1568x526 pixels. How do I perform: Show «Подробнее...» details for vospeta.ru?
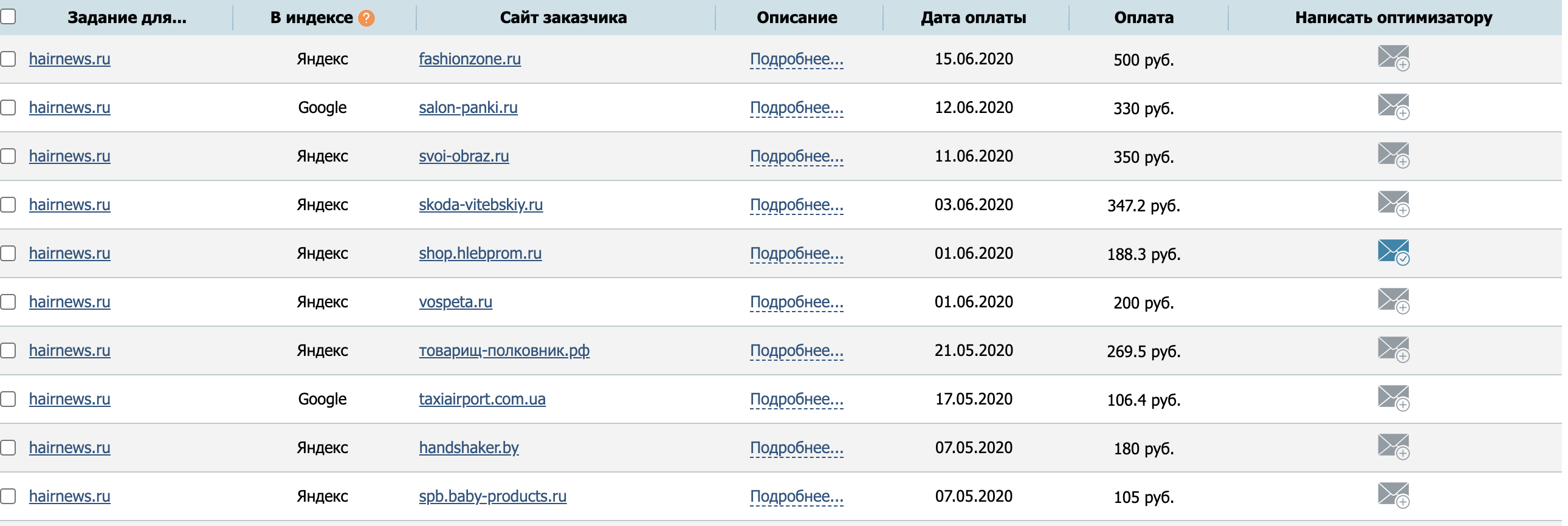click(796, 302)
